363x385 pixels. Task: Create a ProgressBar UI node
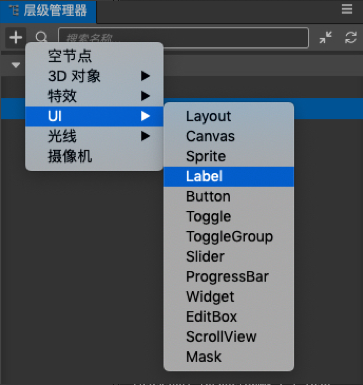coord(229,277)
